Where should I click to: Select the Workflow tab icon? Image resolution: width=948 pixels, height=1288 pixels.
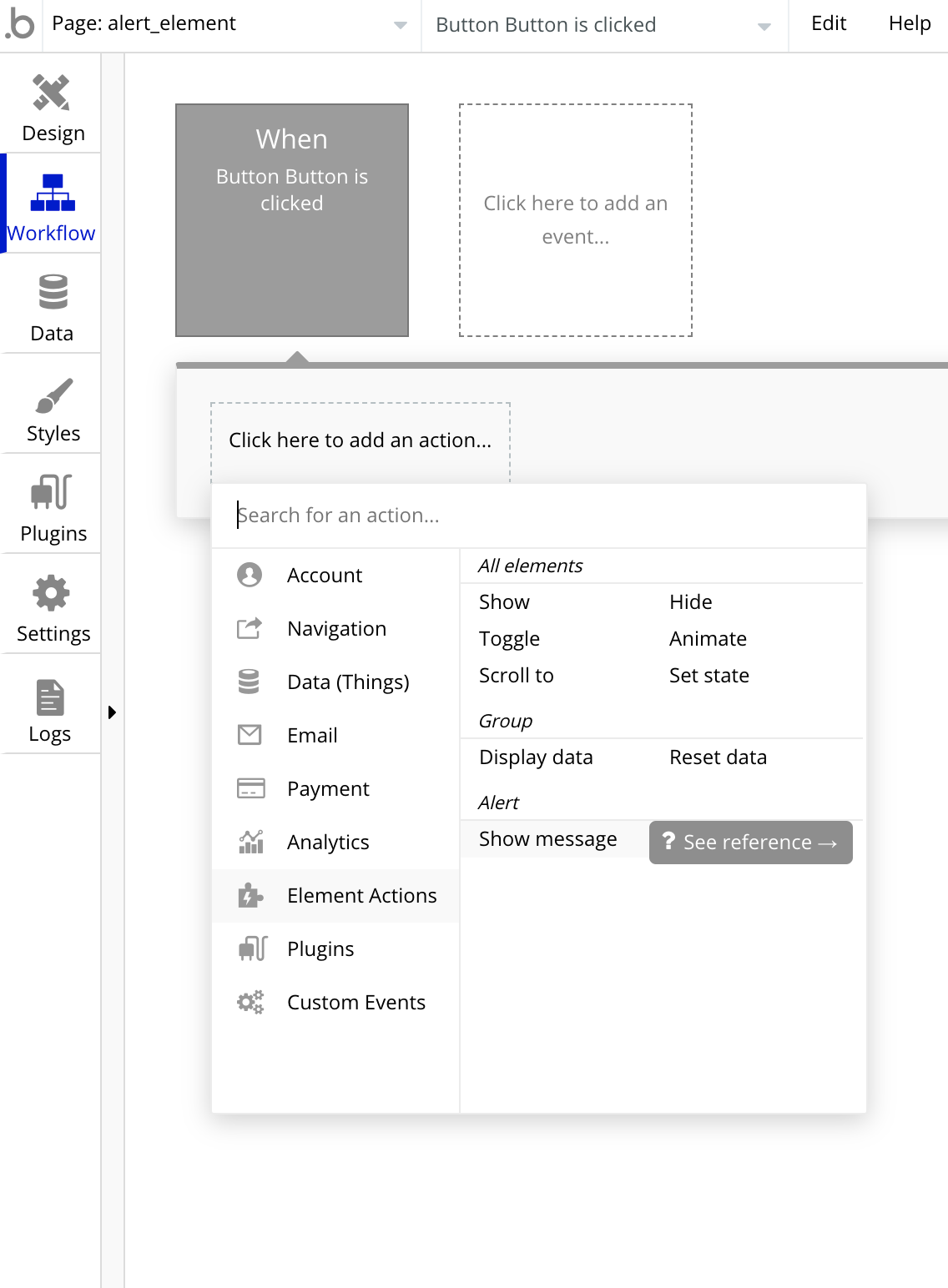click(x=53, y=193)
